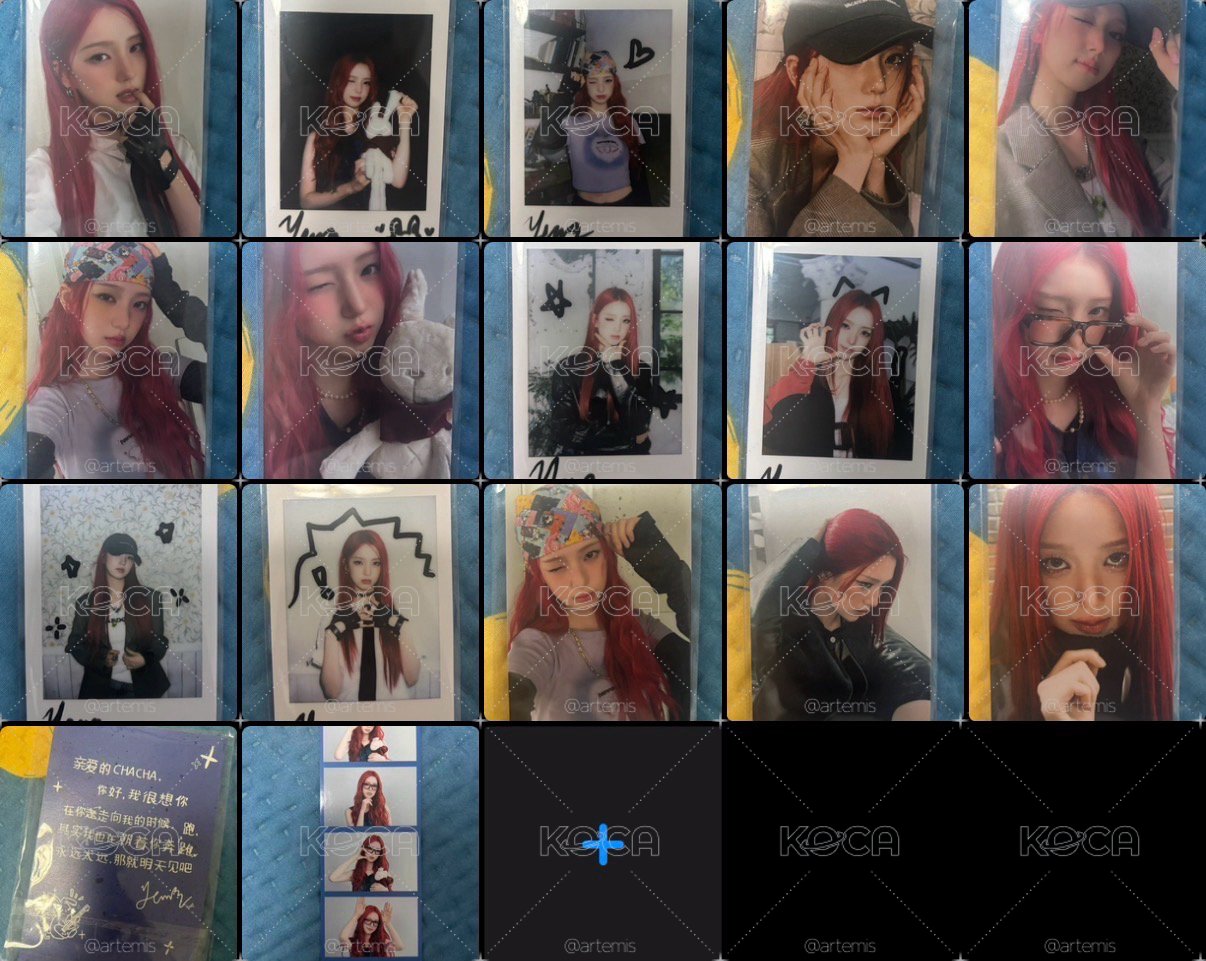Viewport: 1206px width, 961px height.
Task: Open the polaroid with drawn cat ears
Action: (844, 360)
